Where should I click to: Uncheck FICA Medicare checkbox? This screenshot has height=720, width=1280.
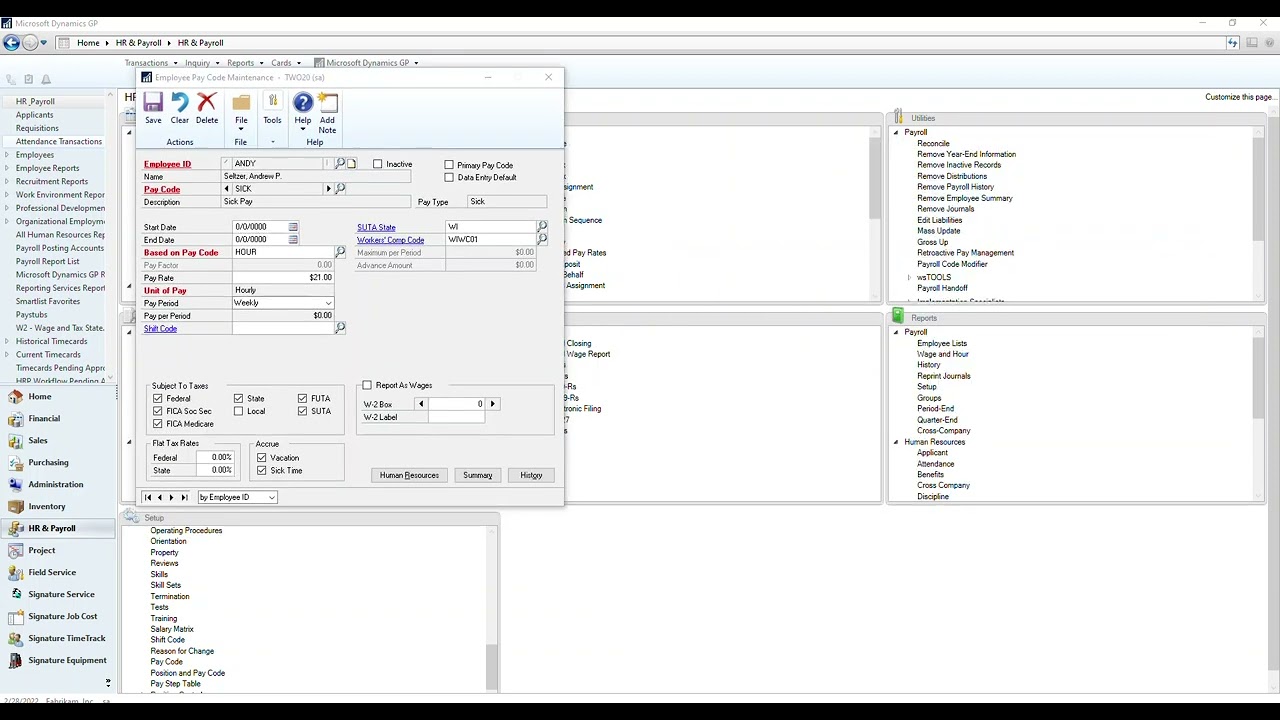point(158,424)
